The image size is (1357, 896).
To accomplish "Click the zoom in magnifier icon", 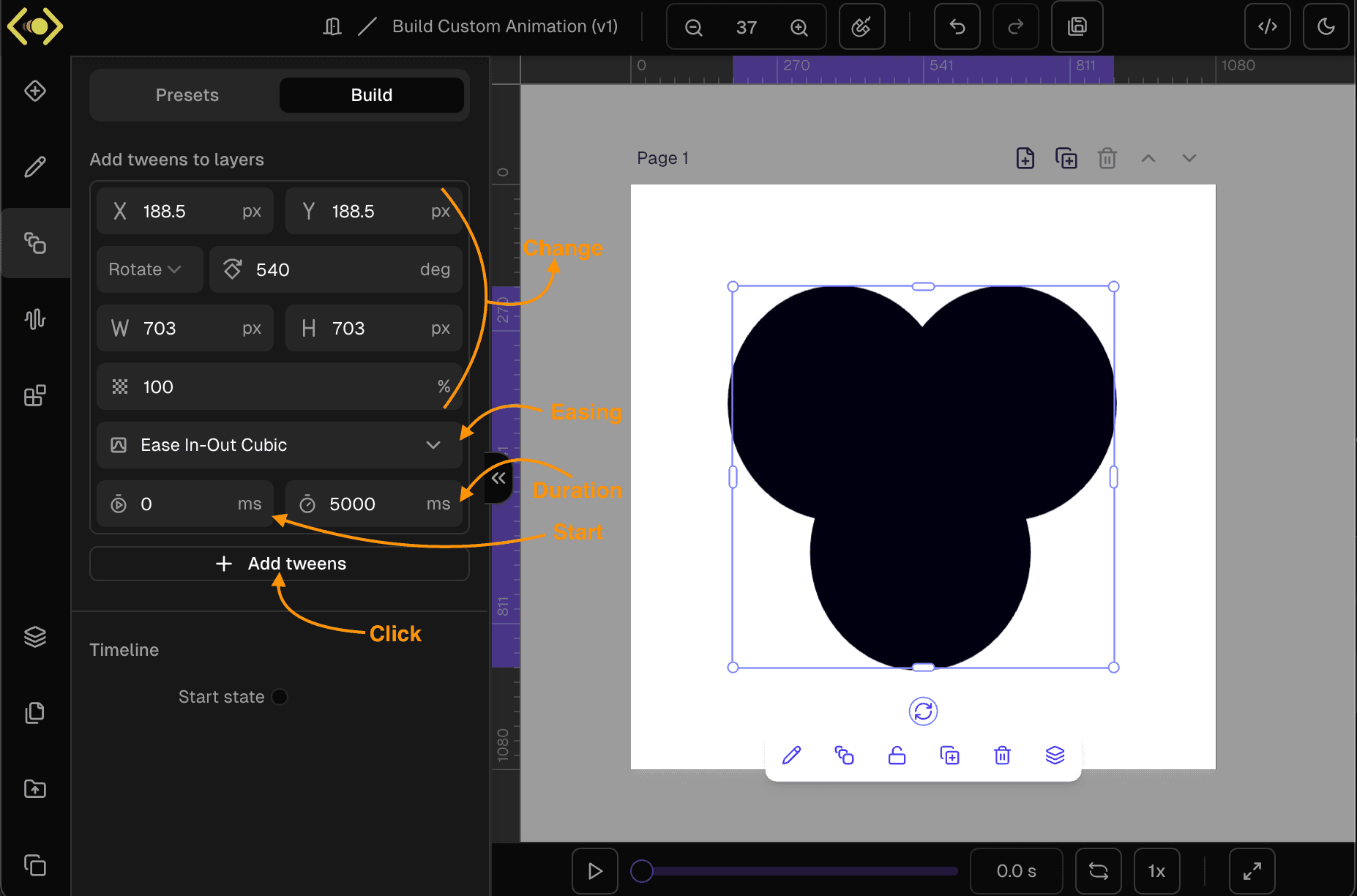I will click(799, 28).
